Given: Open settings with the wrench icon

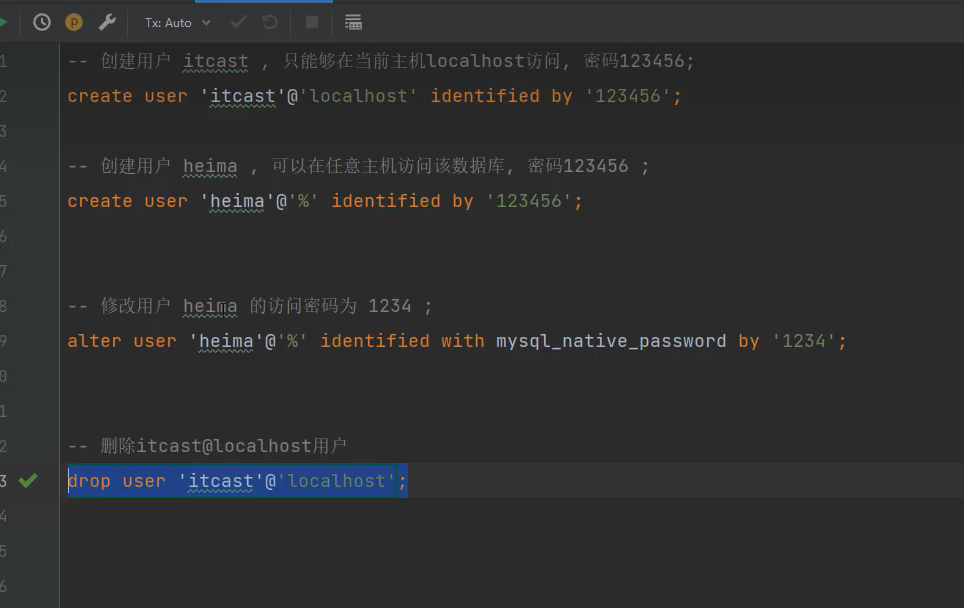Looking at the screenshot, I should [x=107, y=23].
